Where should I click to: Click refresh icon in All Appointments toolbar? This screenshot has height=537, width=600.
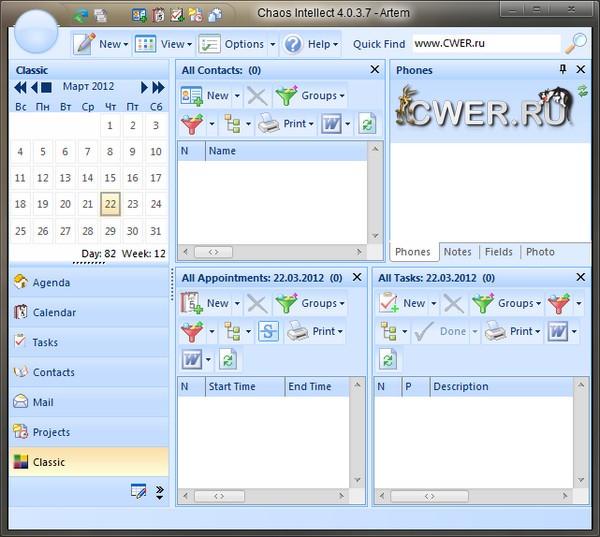click(x=227, y=360)
